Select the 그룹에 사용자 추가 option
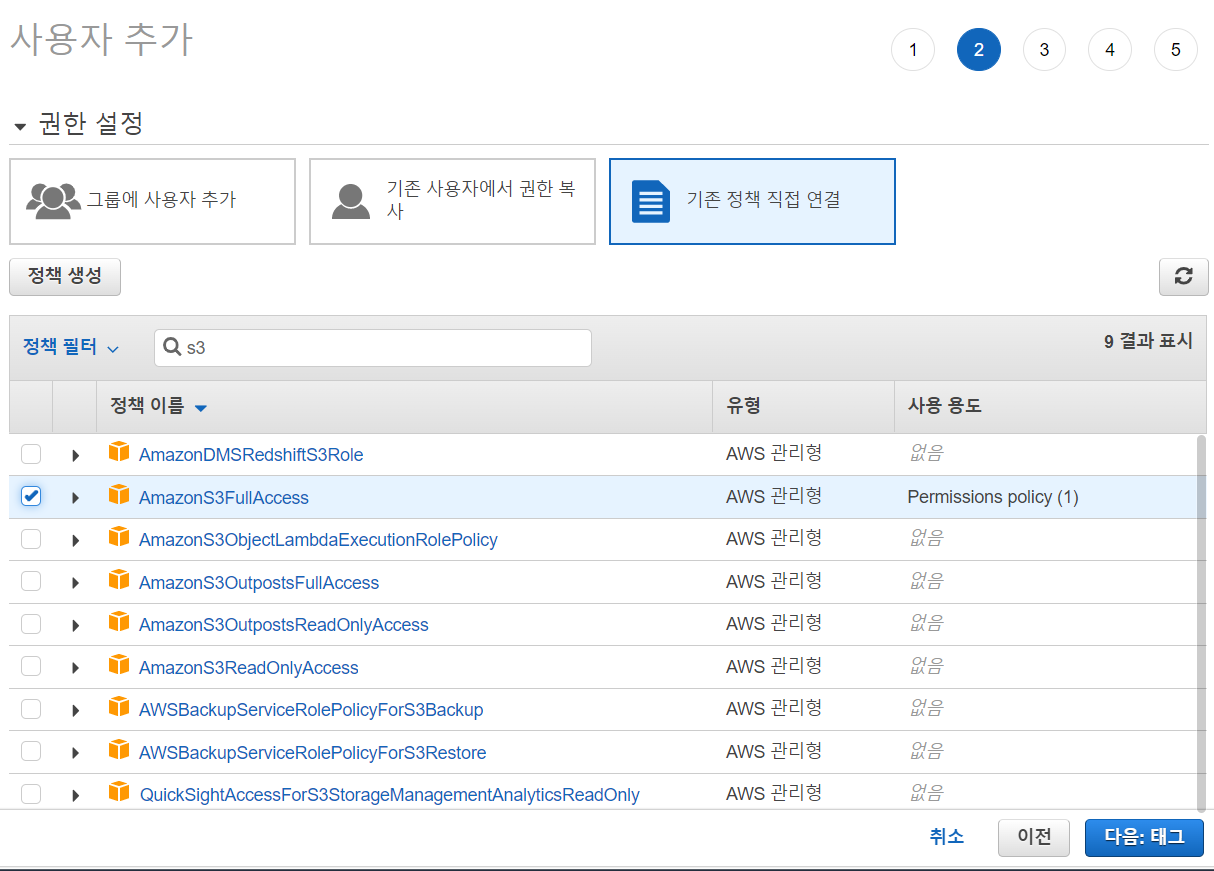This screenshot has width=1214, height=871. tap(152, 201)
